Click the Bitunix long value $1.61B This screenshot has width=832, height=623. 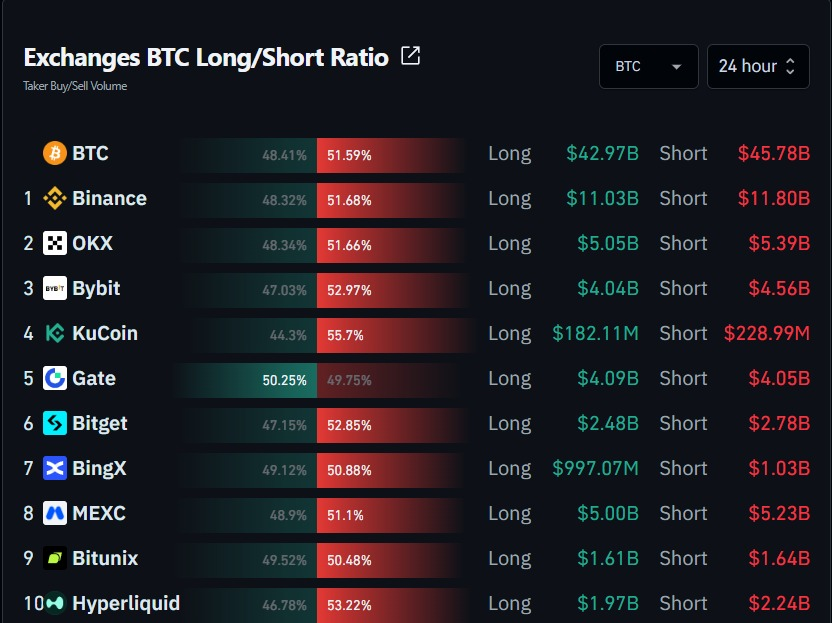(x=608, y=558)
